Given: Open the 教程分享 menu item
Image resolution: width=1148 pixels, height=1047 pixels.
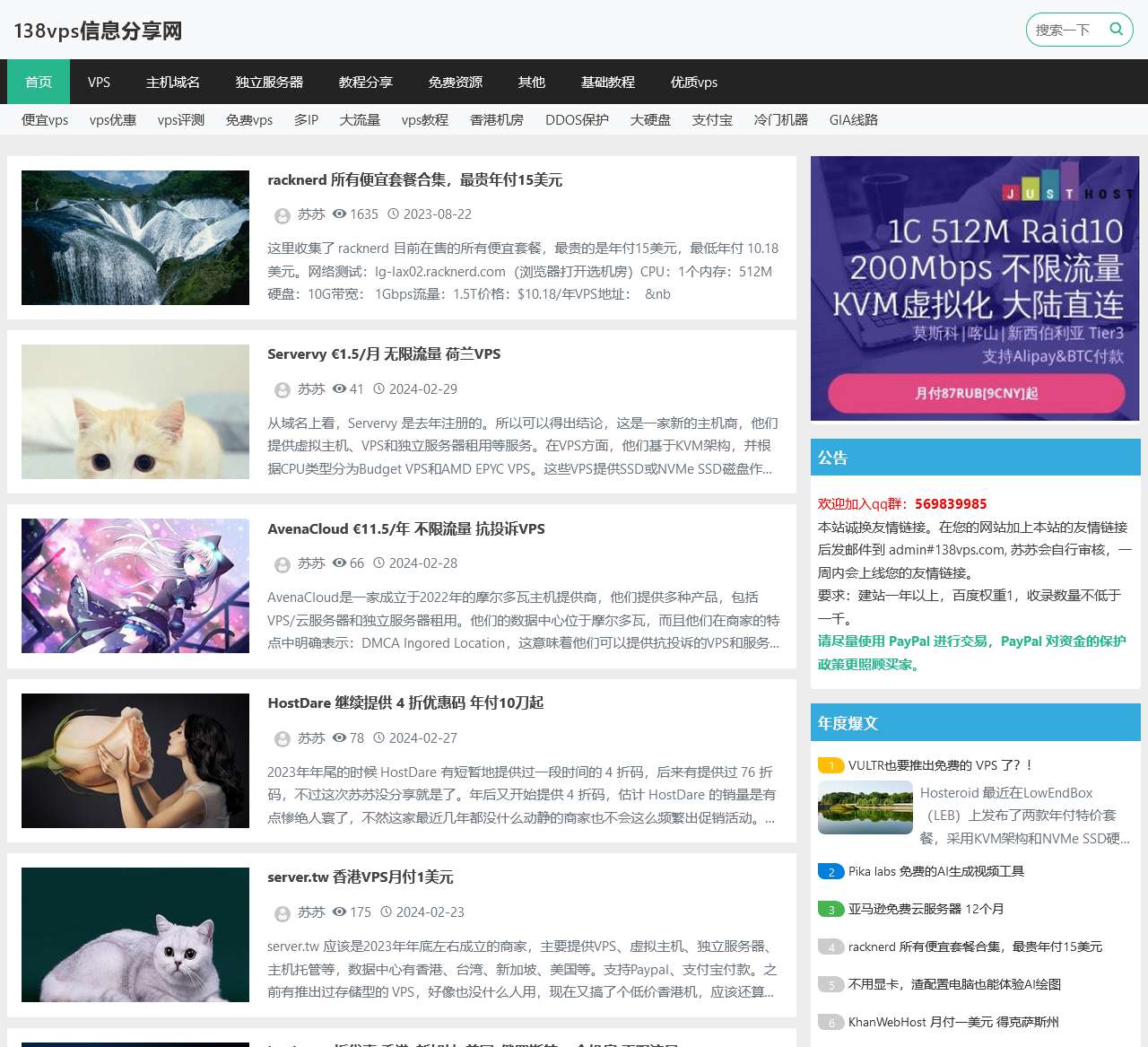Looking at the screenshot, I should coord(366,82).
